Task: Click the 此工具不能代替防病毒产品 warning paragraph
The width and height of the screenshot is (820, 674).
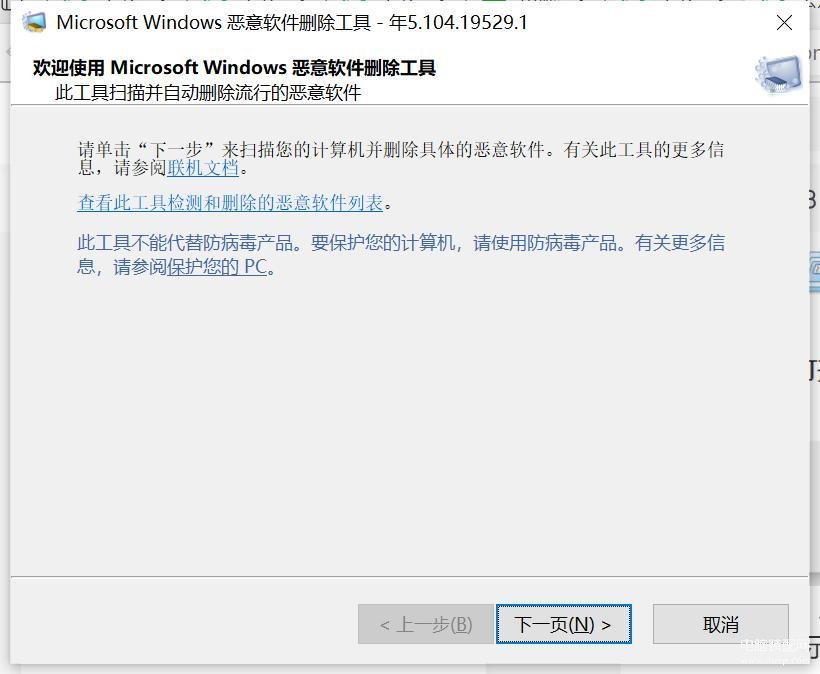Action: [401, 255]
